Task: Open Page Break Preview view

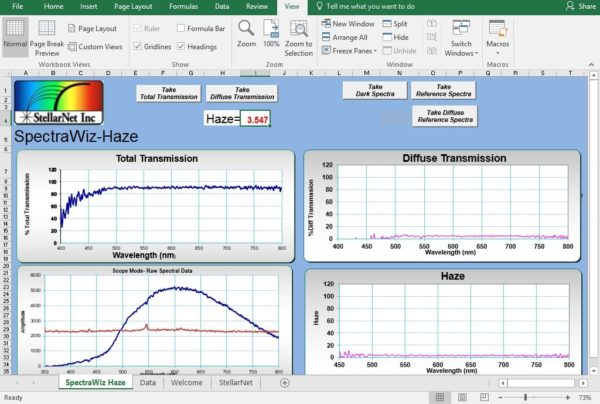Action: (x=47, y=37)
